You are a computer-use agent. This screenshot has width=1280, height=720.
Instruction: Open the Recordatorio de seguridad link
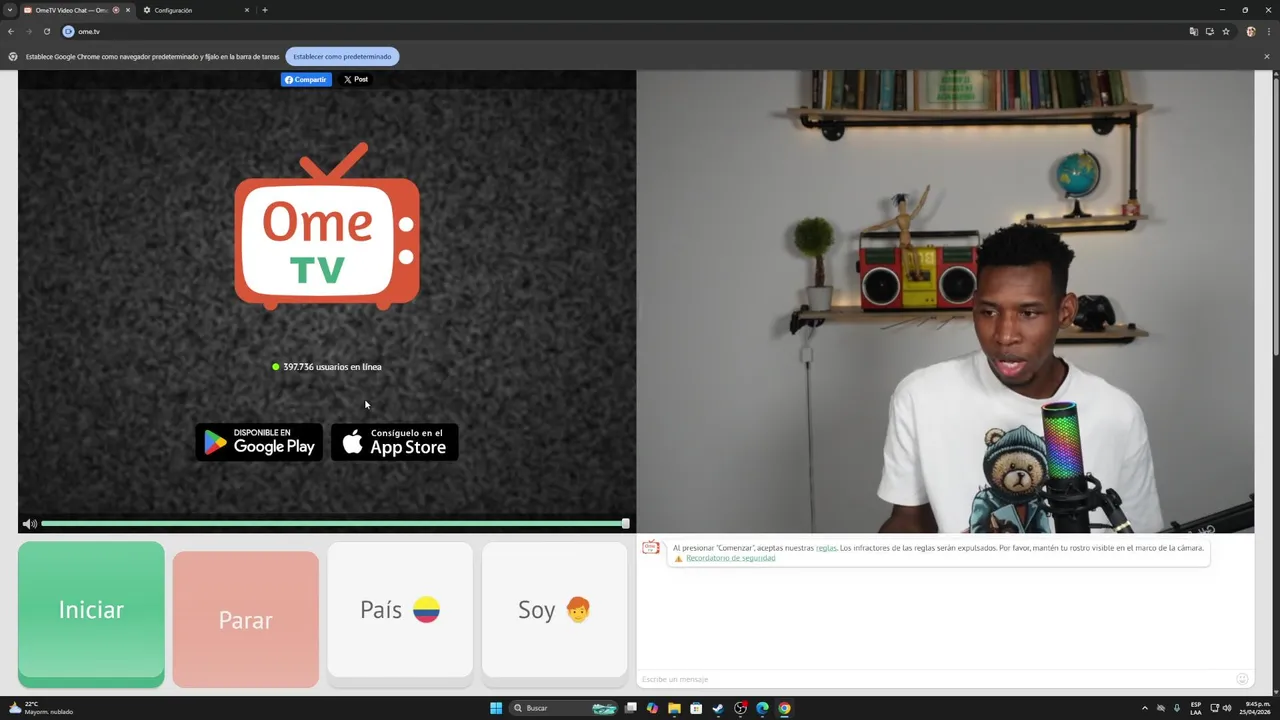coord(730,558)
